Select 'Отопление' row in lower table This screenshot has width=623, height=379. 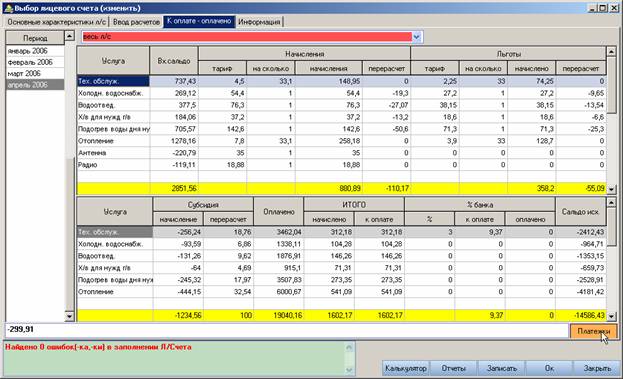click(342, 292)
